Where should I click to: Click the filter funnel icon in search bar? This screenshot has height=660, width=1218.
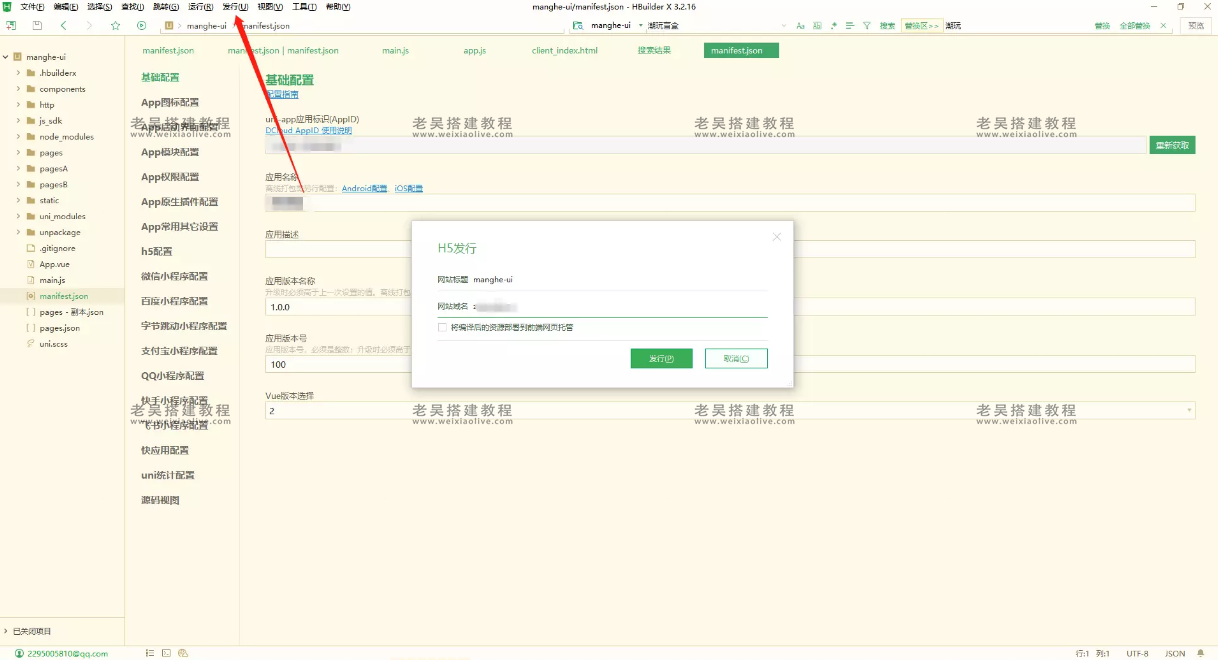(866, 25)
